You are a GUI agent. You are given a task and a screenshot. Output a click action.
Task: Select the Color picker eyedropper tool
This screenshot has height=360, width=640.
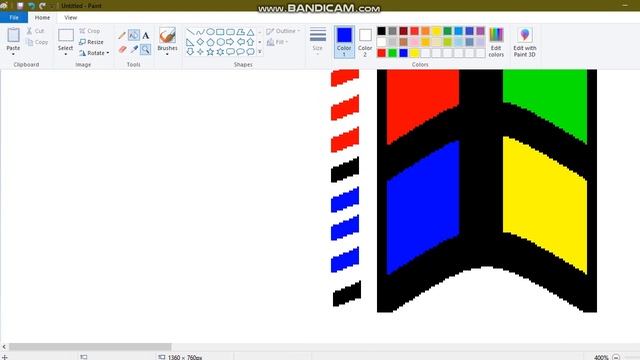(x=134, y=49)
